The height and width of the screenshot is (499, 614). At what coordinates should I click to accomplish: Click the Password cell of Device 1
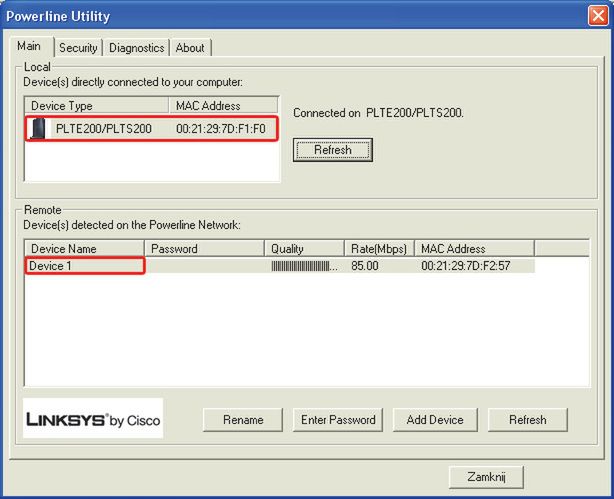tap(205, 266)
